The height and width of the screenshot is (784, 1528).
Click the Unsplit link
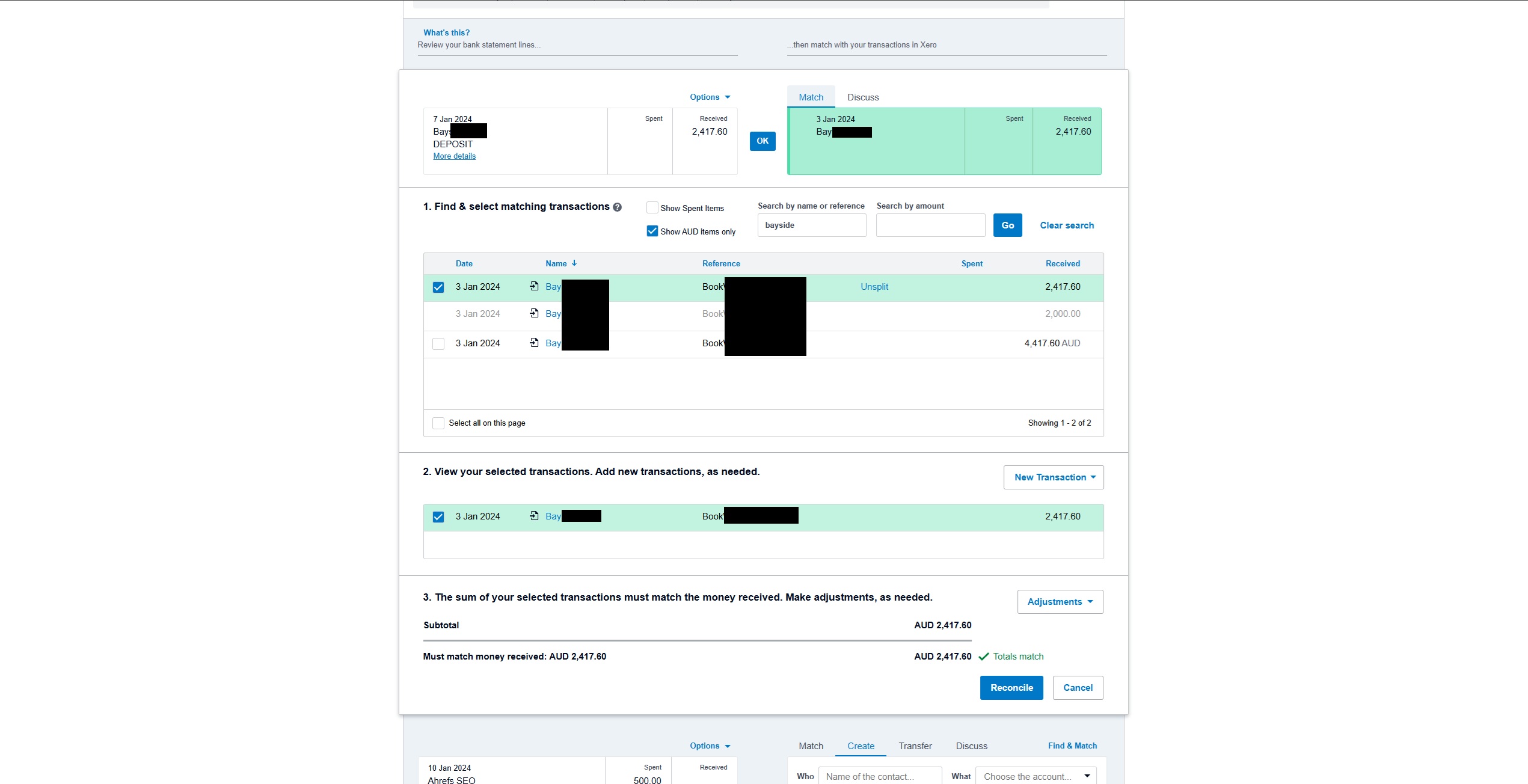pos(874,287)
